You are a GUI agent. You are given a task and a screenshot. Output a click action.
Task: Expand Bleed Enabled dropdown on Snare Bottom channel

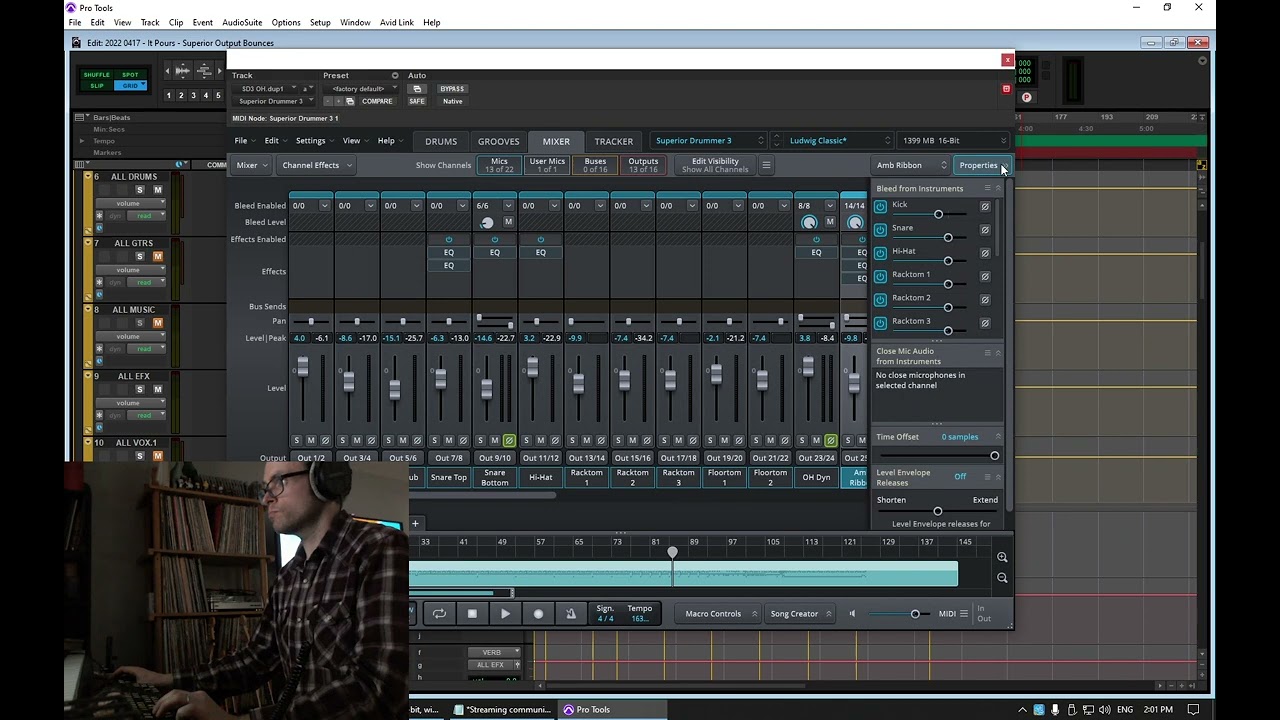tap(508, 206)
